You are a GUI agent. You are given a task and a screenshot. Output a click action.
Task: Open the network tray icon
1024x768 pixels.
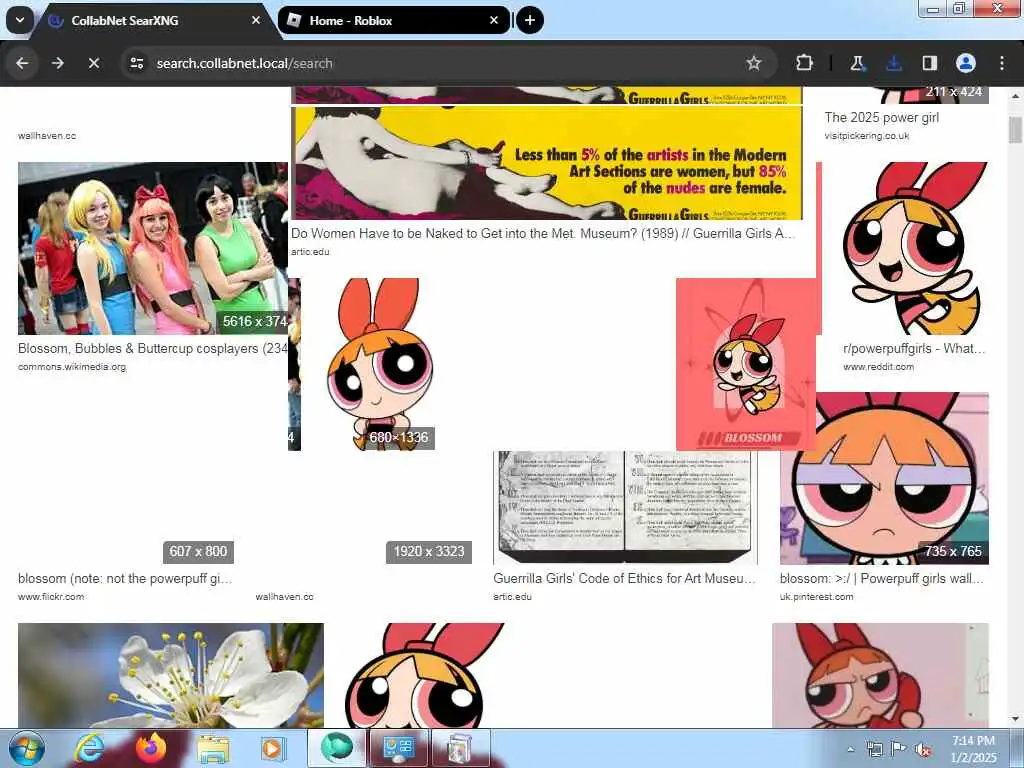point(874,749)
